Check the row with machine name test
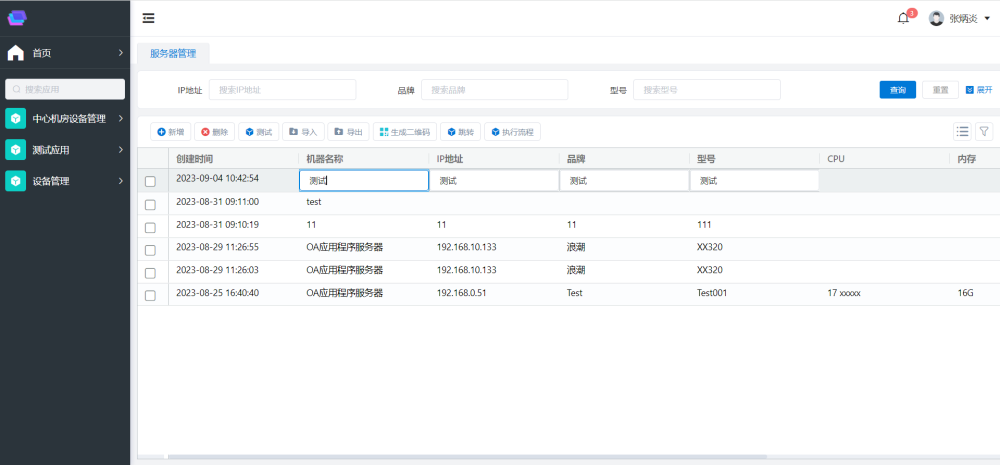Viewport: 1000px width, 465px height. coord(150,204)
